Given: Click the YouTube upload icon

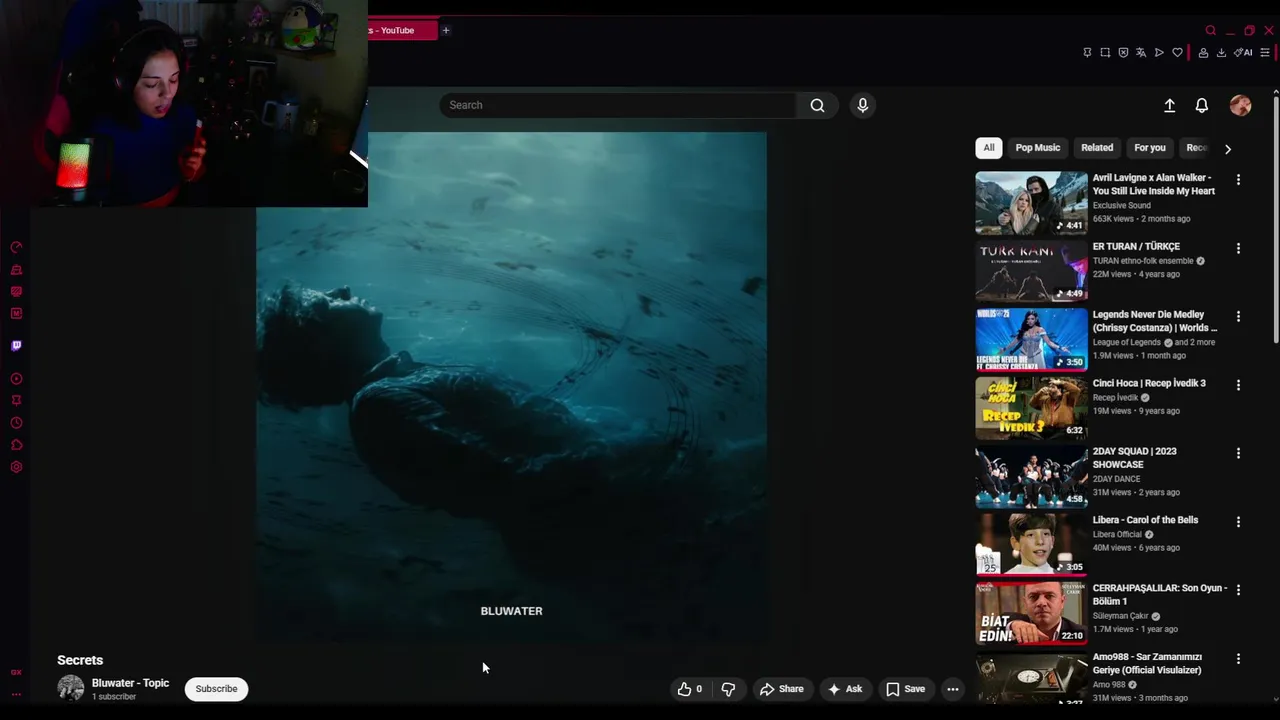Looking at the screenshot, I should pyautogui.click(x=1169, y=105).
